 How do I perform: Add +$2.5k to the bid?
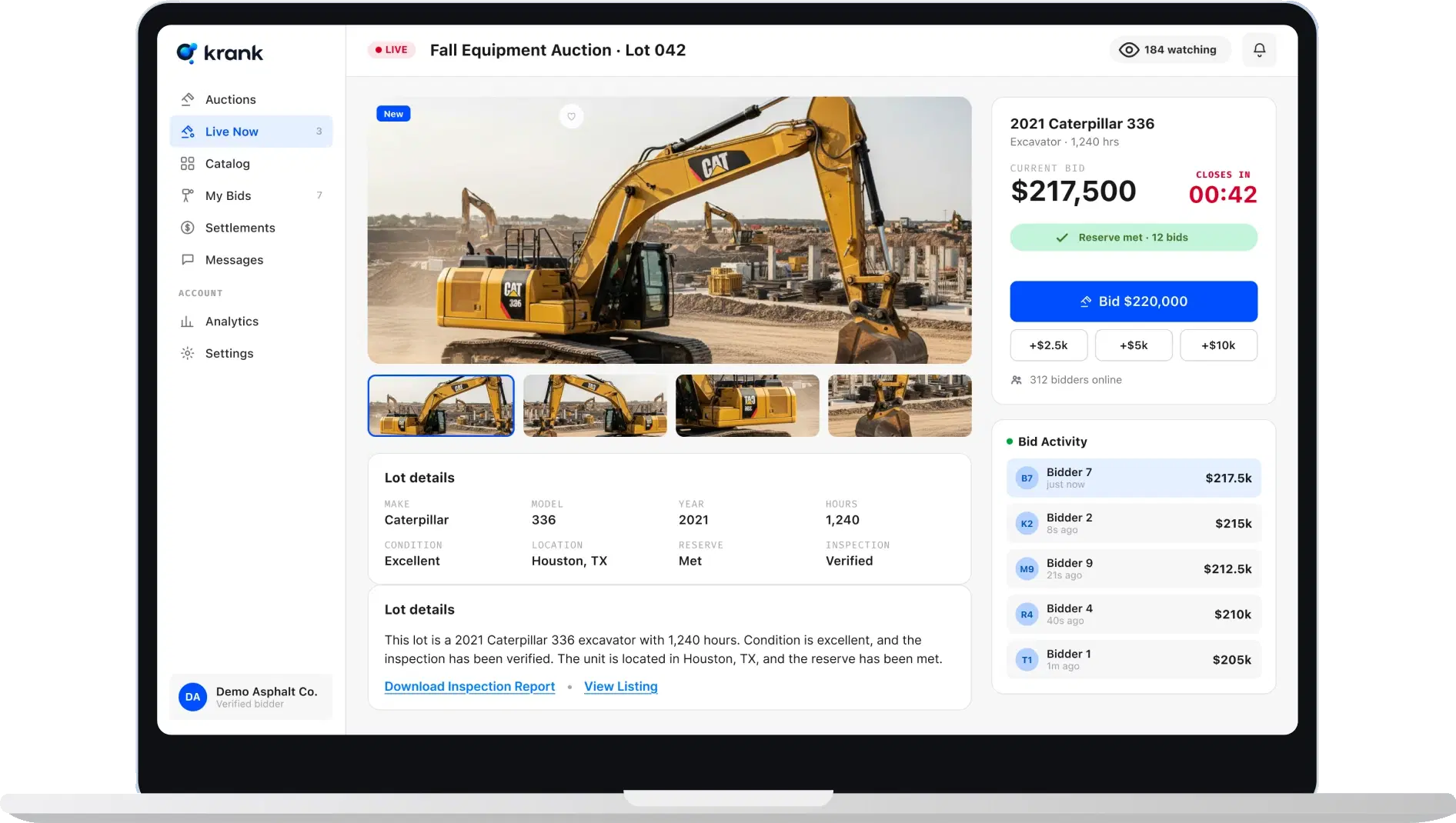click(1049, 345)
